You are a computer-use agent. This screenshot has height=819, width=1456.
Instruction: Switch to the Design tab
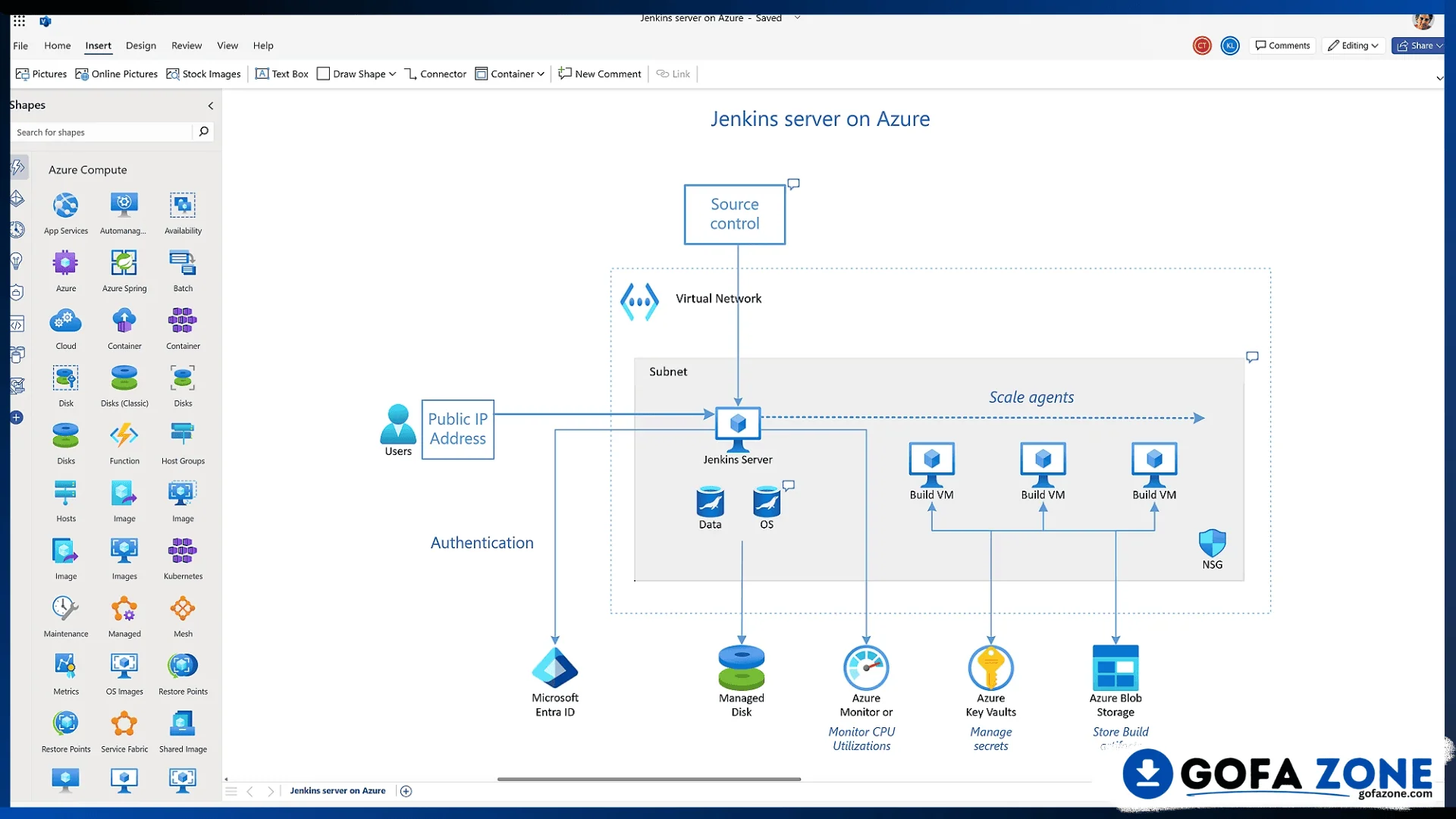pyautogui.click(x=140, y=45)
